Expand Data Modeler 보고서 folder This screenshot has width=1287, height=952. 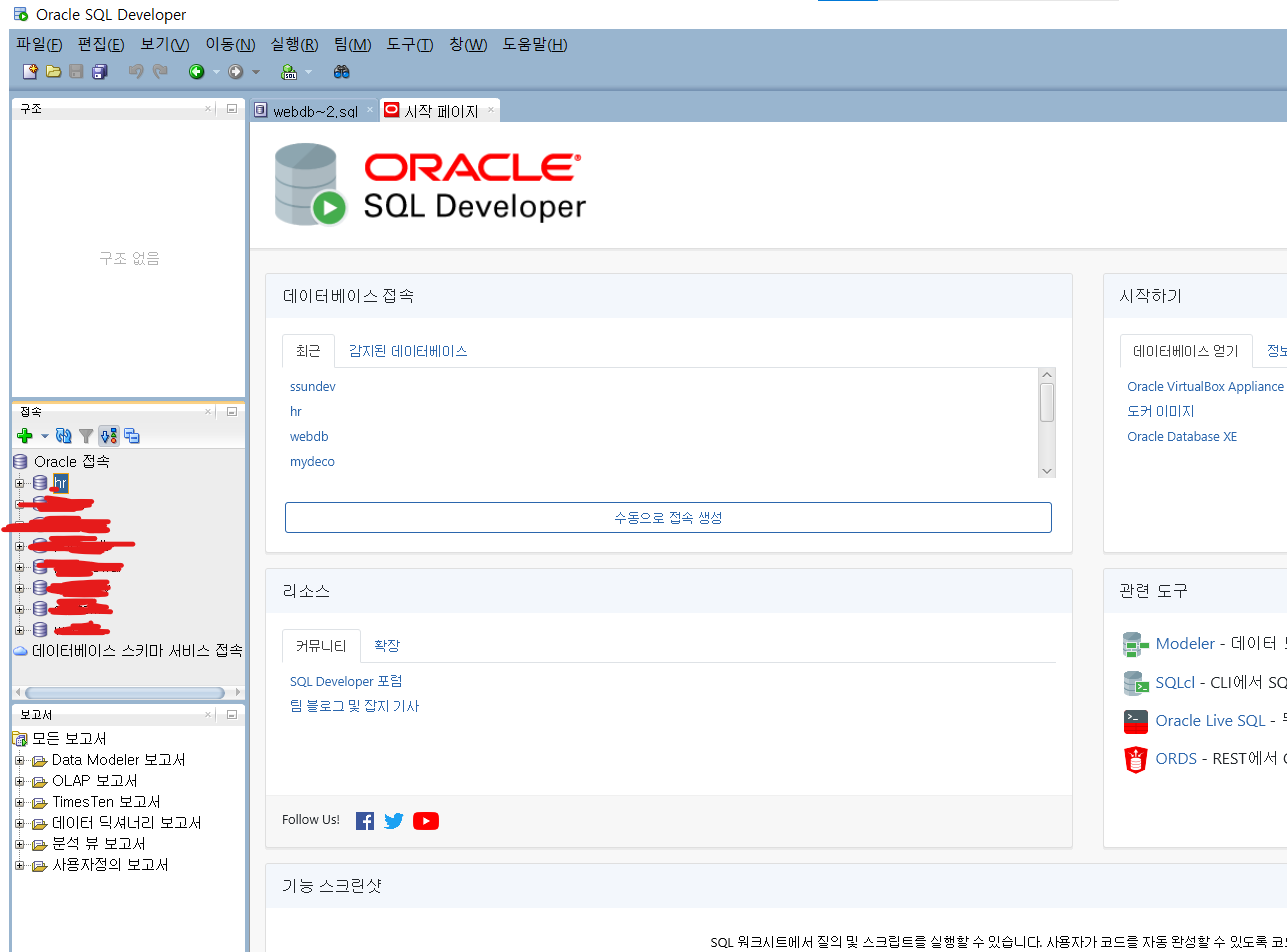pos(19,760)
